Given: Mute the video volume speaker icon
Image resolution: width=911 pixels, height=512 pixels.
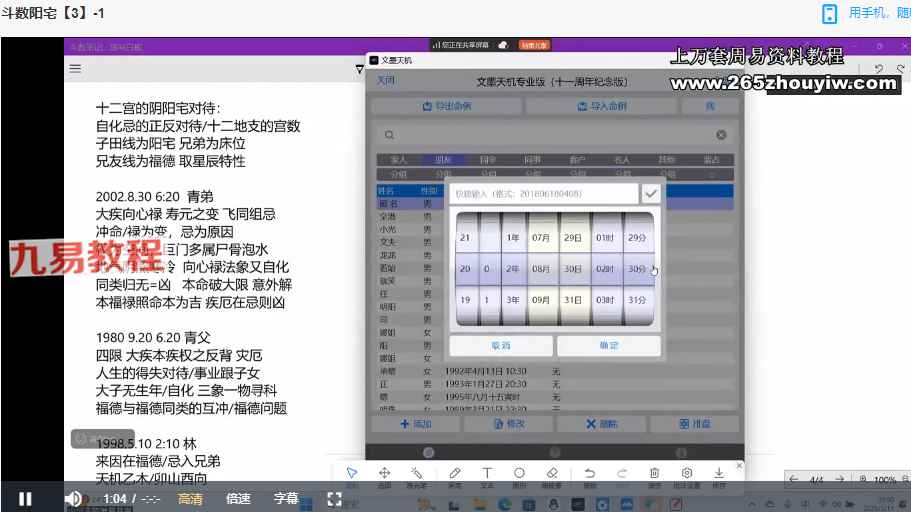Looking at the screenshot, I should pyautogui.click(x=73, y=498).
